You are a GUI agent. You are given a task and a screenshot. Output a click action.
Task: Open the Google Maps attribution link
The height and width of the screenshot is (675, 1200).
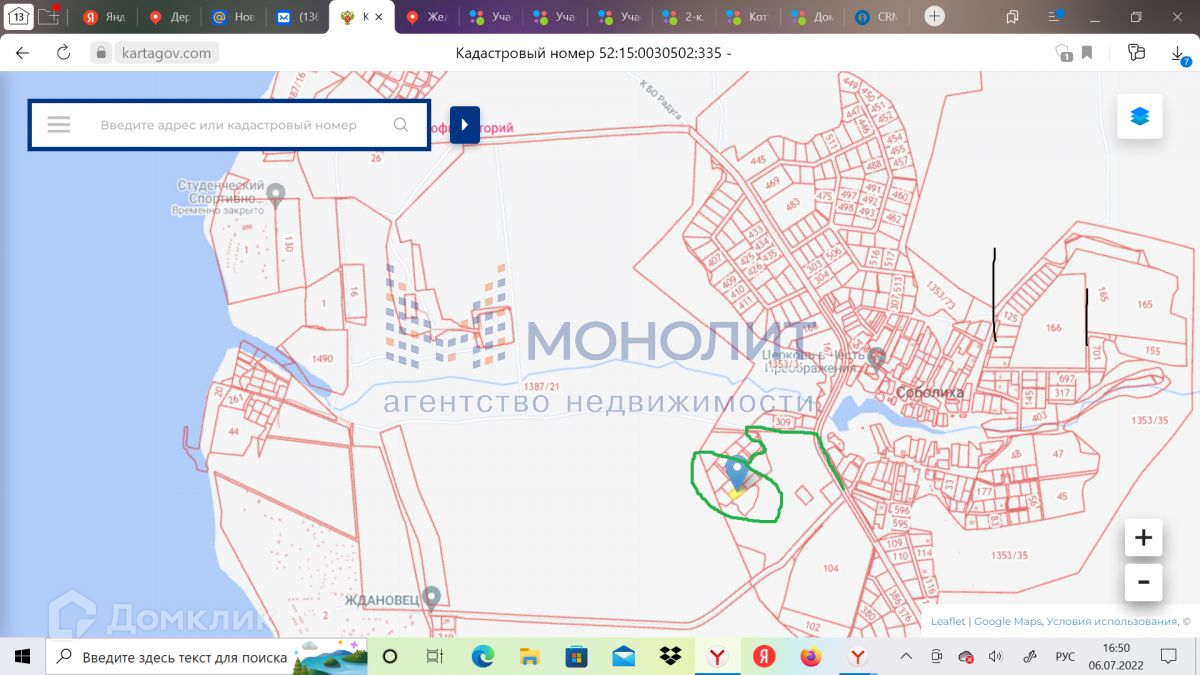click(1007, 621)
